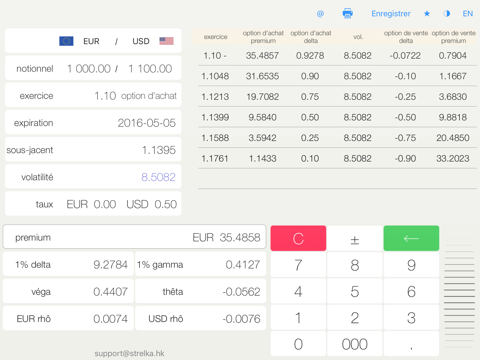
Task: Select the USD flag icon
Action: tap(166, 41)
